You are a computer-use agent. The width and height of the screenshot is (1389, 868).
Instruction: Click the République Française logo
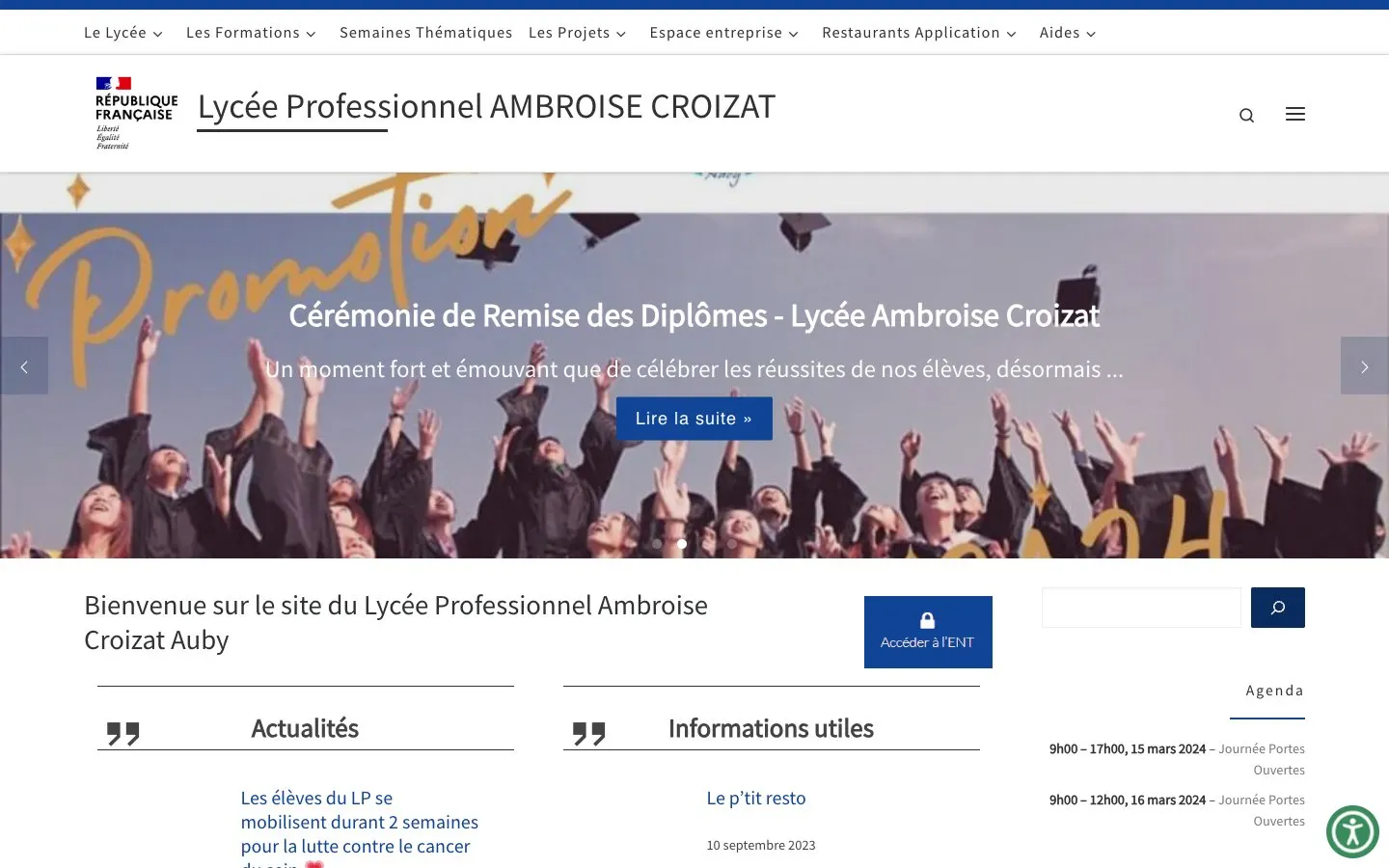point(137,113)
